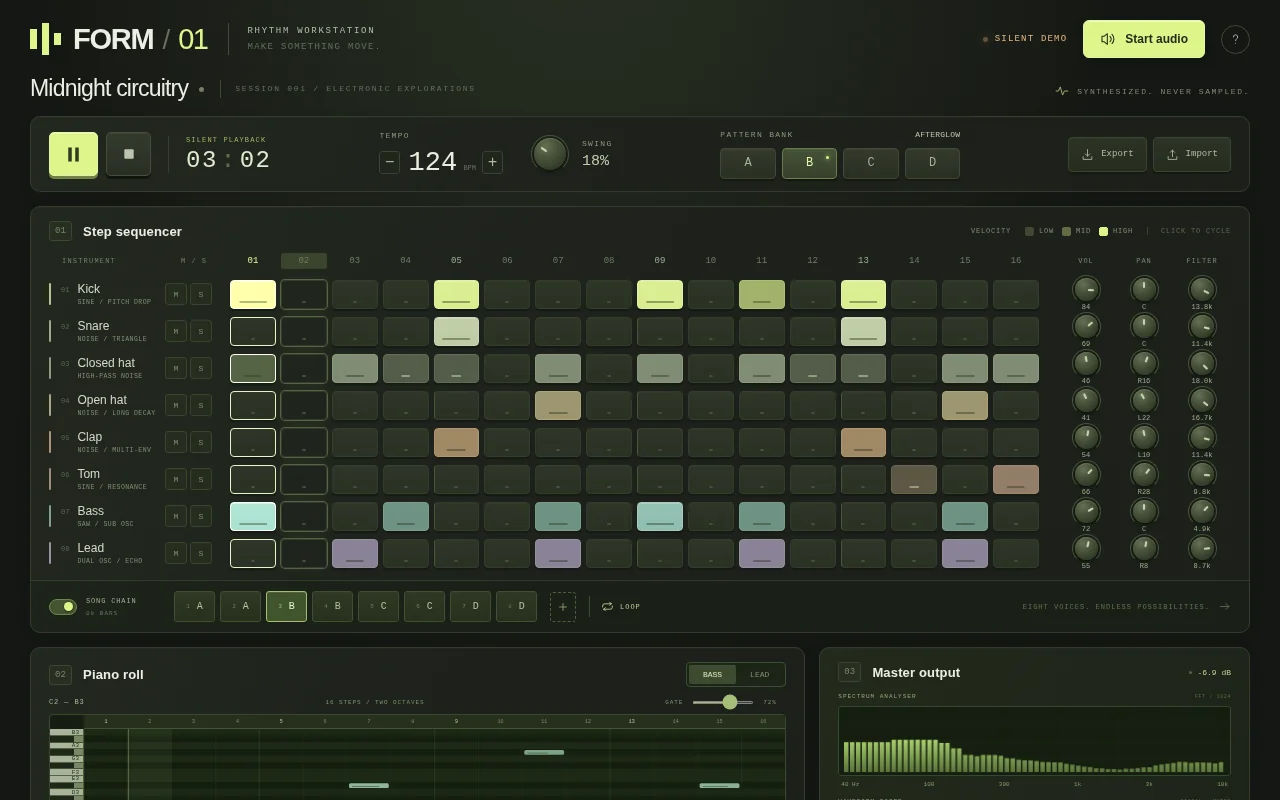Switch piano roll to Bass tab
The width and height of the screenshot is (1280, 800).
(712, 674)
